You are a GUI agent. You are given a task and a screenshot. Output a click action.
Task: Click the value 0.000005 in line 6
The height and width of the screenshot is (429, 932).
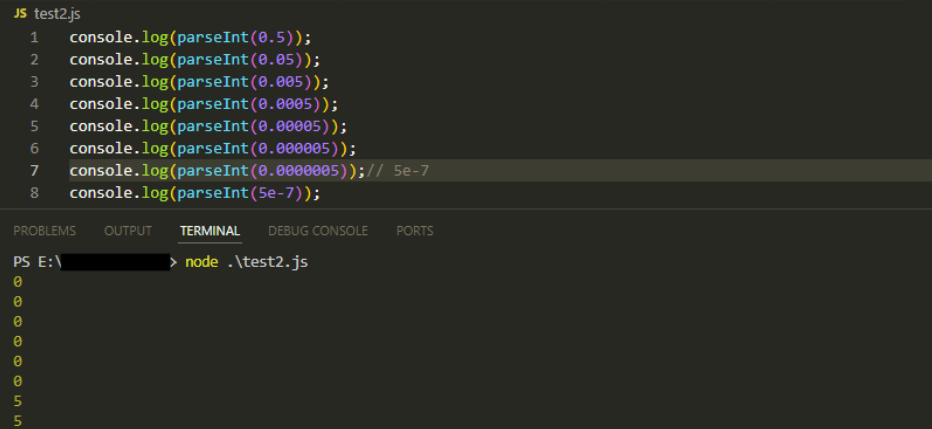(294, 148)
